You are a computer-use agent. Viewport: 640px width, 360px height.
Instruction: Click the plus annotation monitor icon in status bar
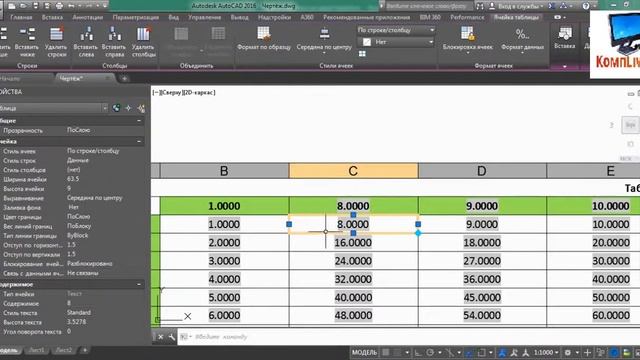587,352
